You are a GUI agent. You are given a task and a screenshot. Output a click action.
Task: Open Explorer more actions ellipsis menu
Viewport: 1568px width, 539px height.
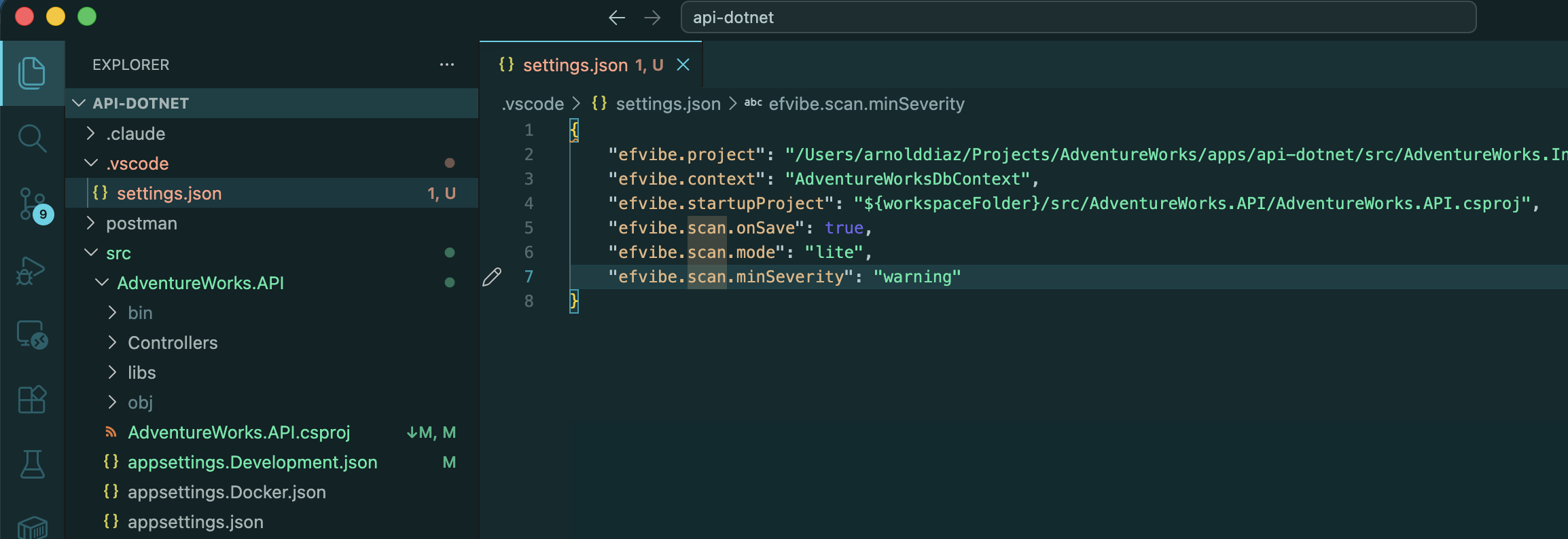click(x=446, y=64)
